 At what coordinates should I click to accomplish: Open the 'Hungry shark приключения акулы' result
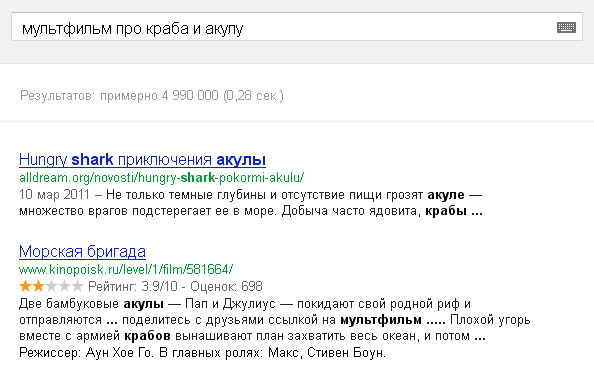(142, 160)
